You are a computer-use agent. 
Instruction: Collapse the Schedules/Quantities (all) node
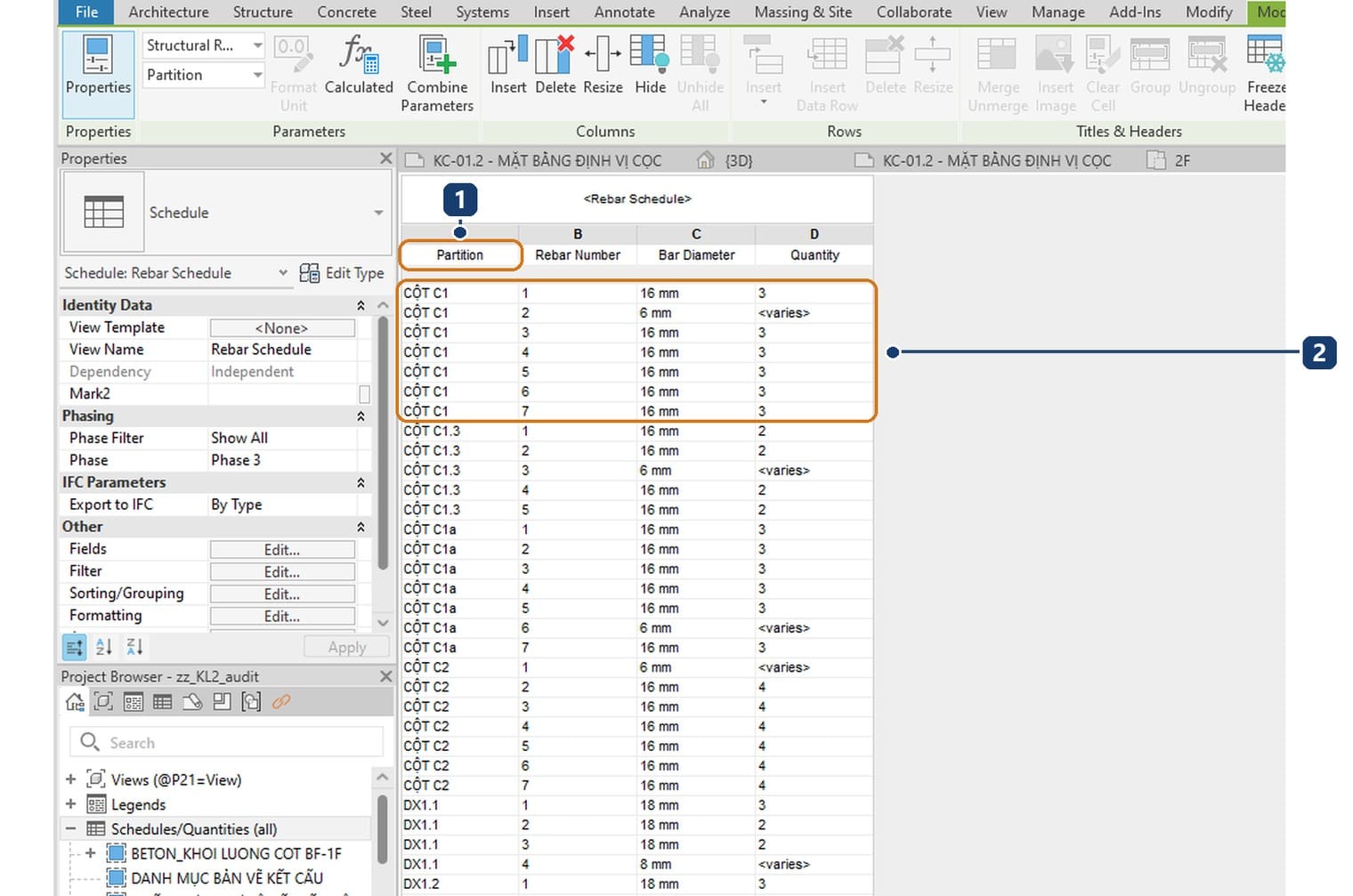point(70,829)
